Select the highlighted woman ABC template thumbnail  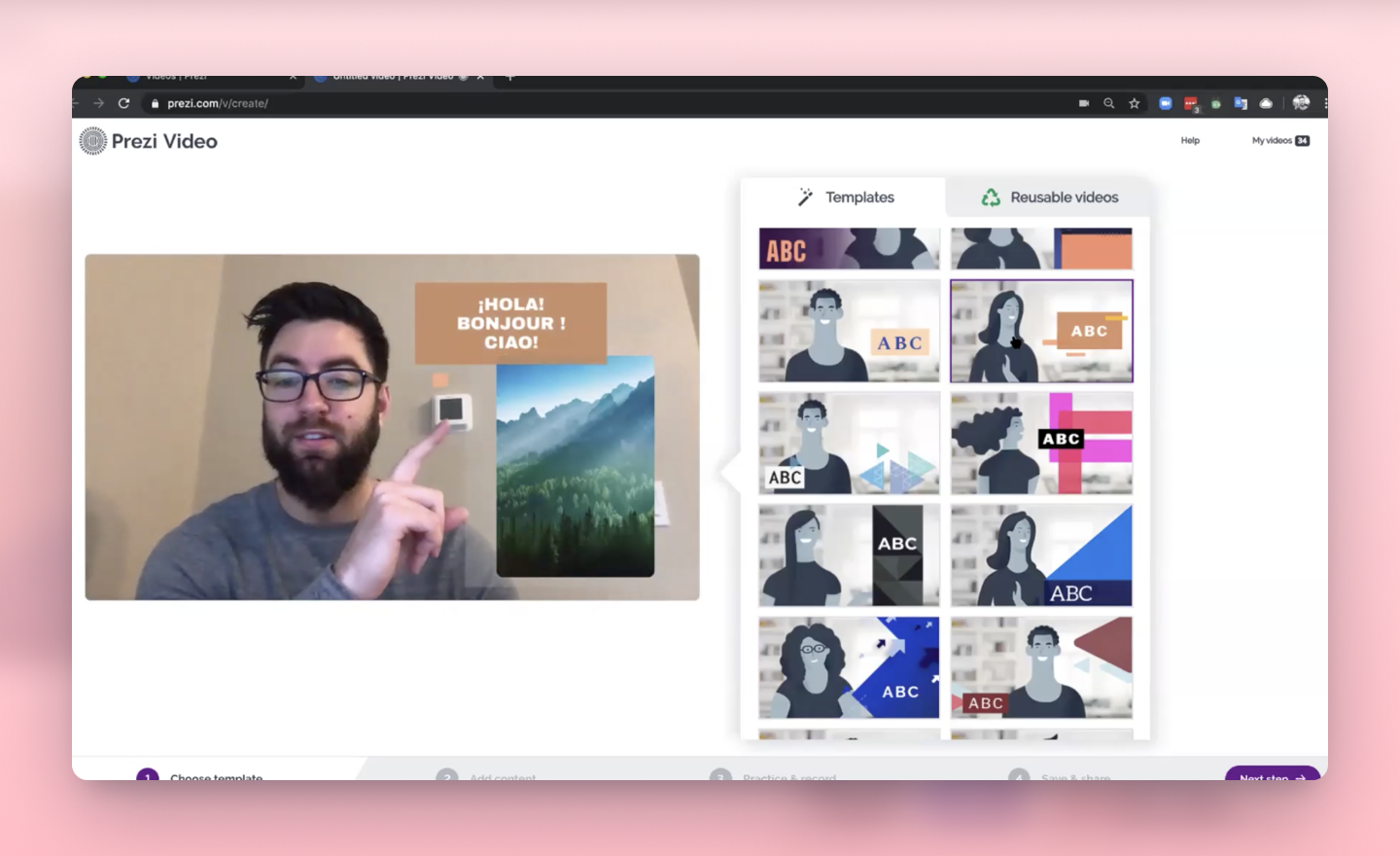coord(1040,331)
